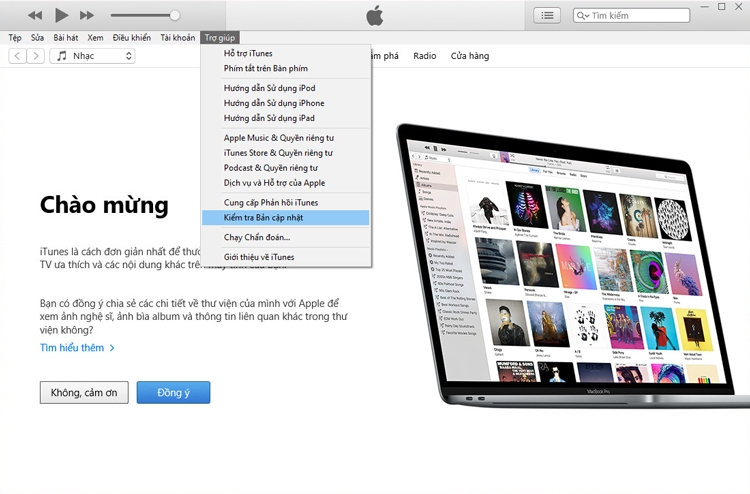The image size is (750, 494).
Task: Click the Apple logo in the header
Action: (x=375, y=15)
